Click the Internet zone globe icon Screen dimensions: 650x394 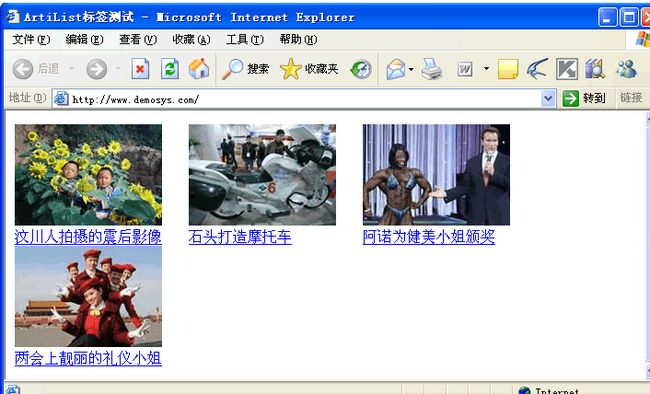[524, 390]
